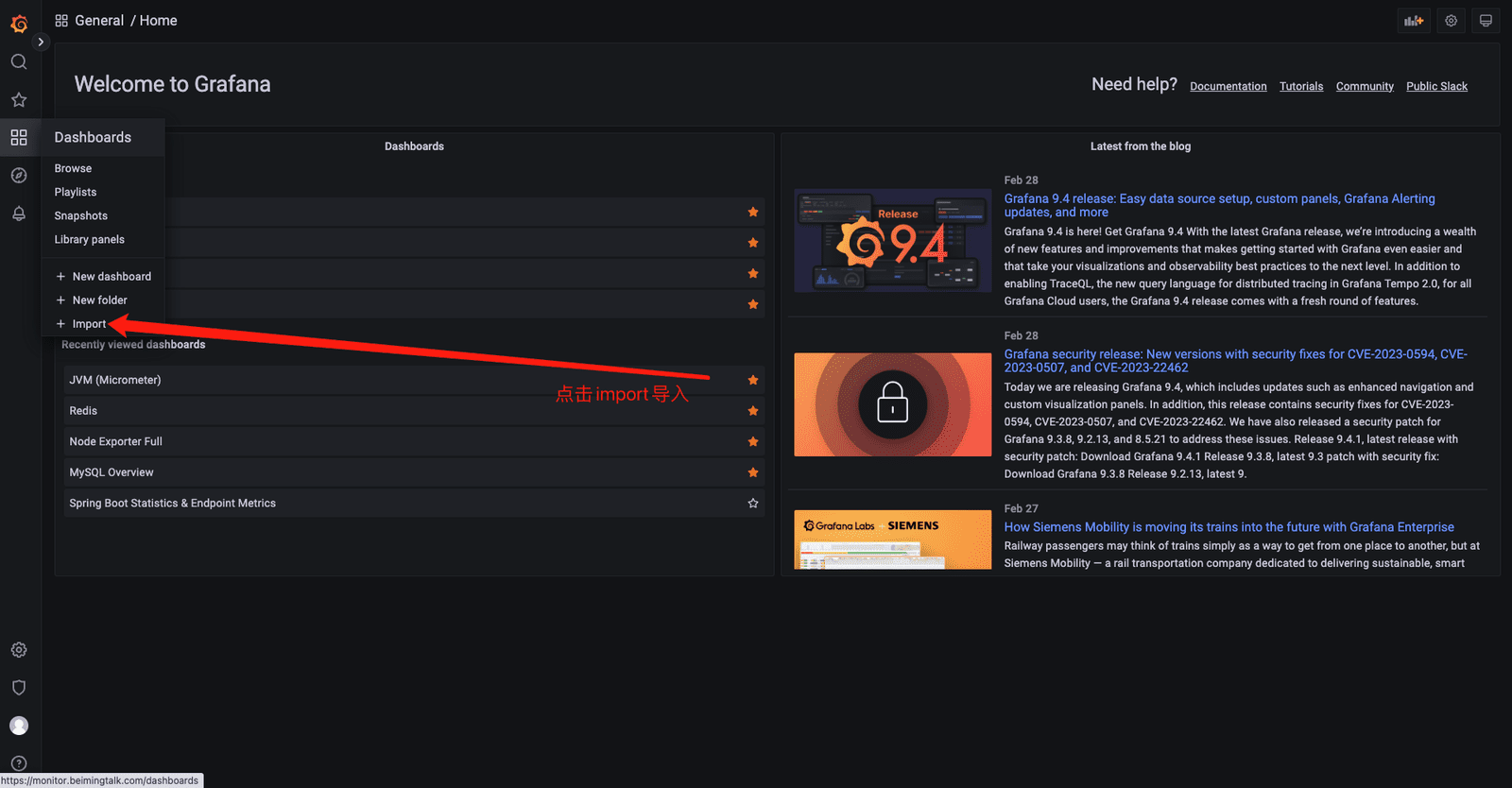Viewport: 1512px width, 788px height.
Task: Open the search dashboards icon
Action: (19, 61)
